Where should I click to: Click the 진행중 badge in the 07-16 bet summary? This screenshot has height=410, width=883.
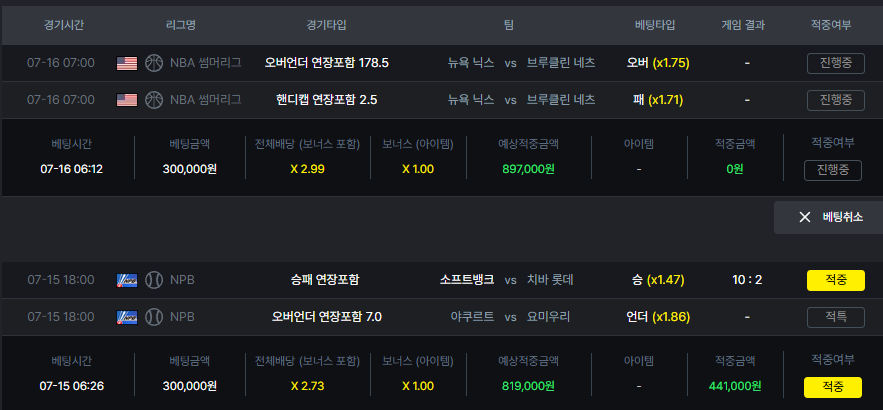(x=832, y=170)
